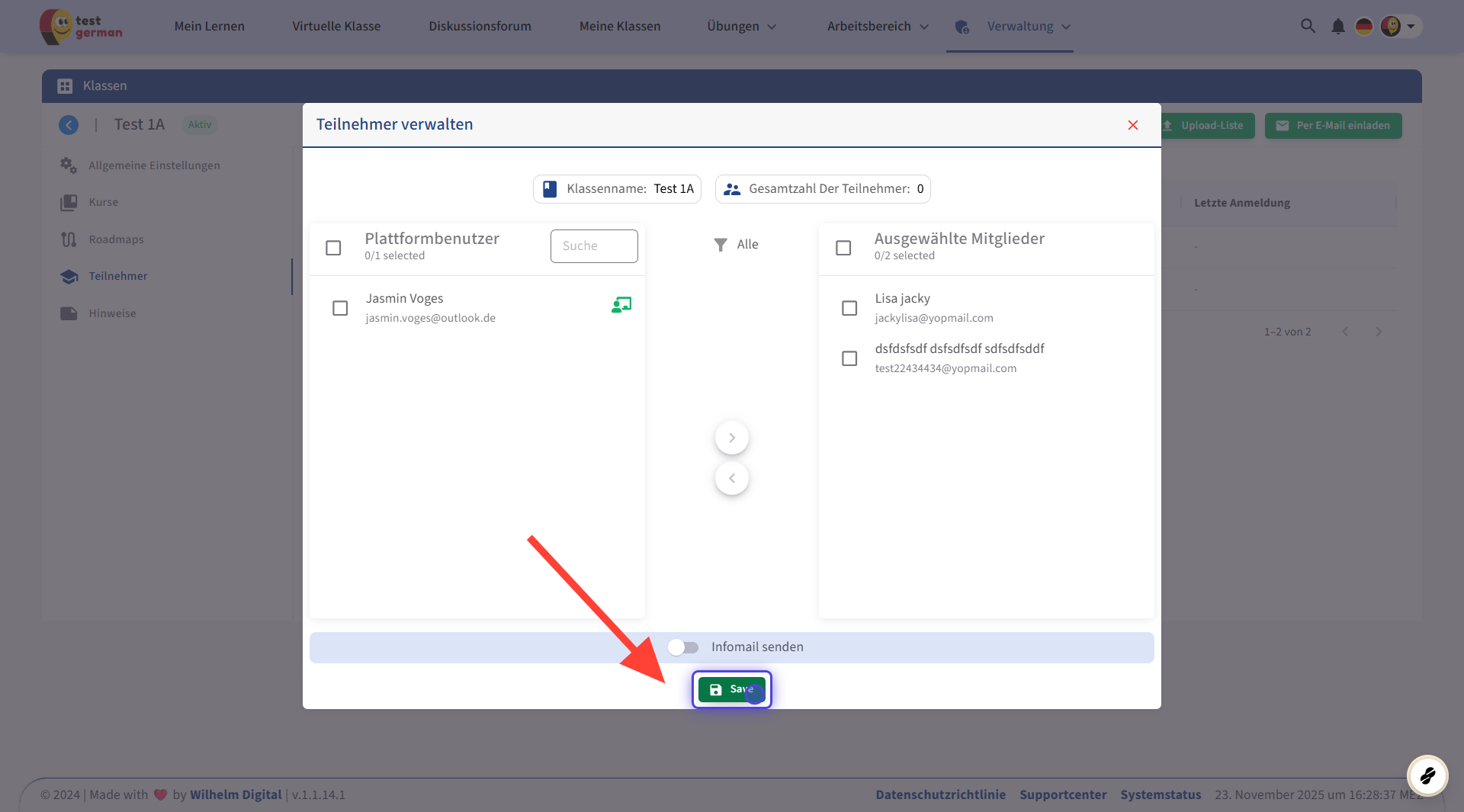This screenshot has width=1464, height=812.
Task: Click the move-right arrow transfer button
Action: click(x=731, y=438)
